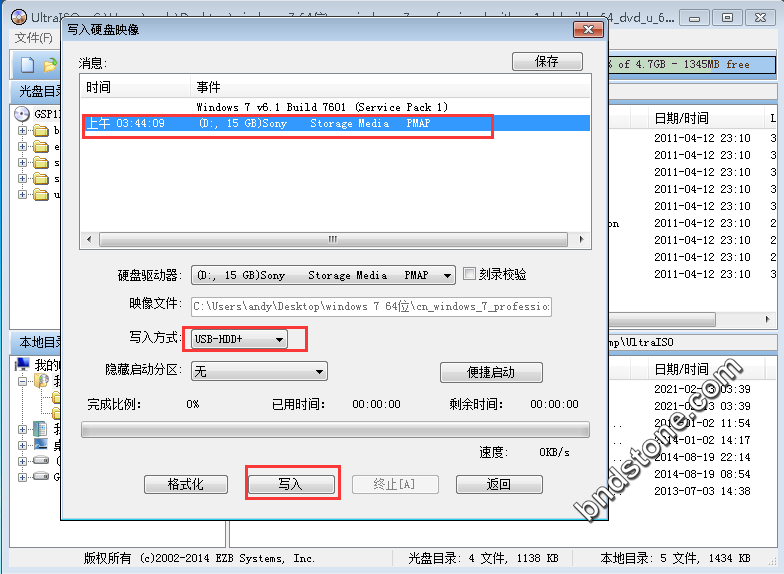Click the 返回 button

(x=499, y=484)
